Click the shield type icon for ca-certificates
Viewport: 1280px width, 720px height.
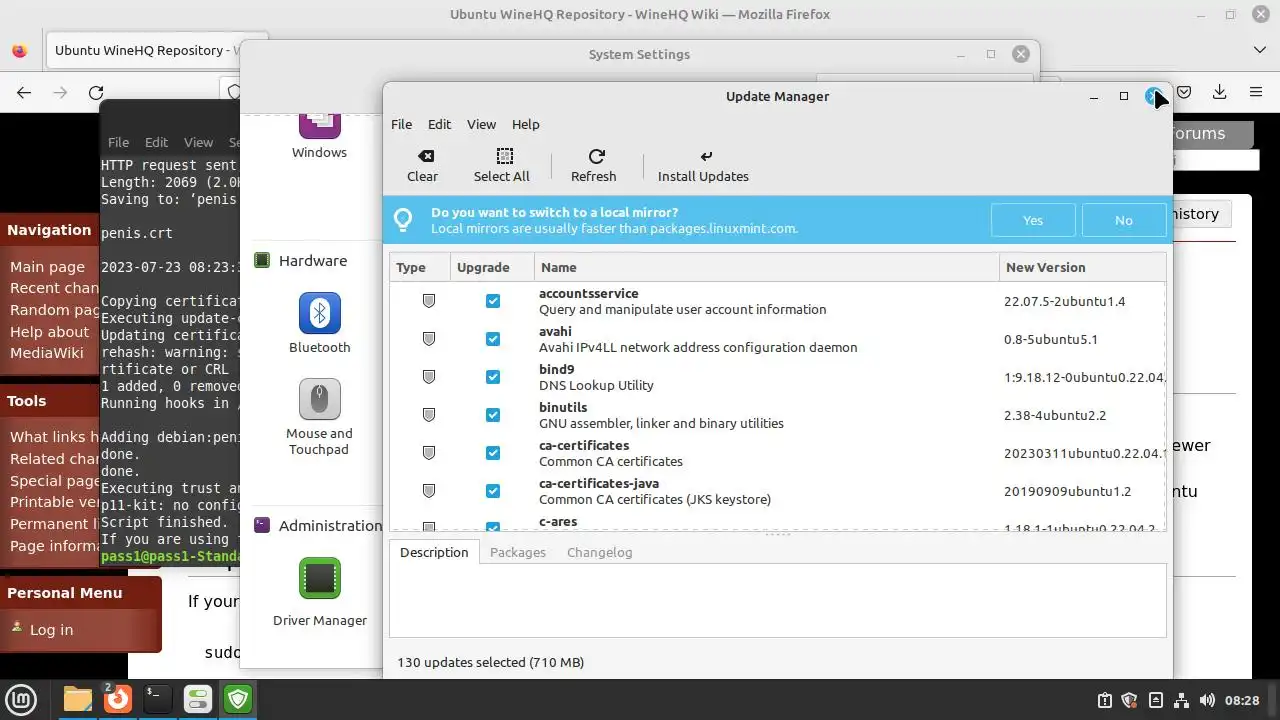tap(429, 453)
